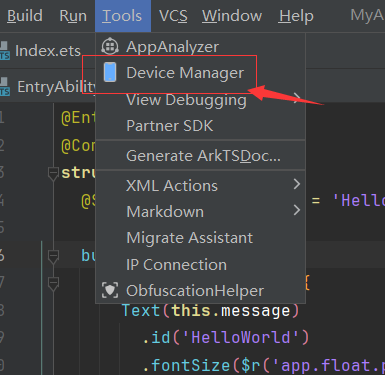Collapse the struct code fold marker
The height and width of the screenshot is (375, 385).
53,173
